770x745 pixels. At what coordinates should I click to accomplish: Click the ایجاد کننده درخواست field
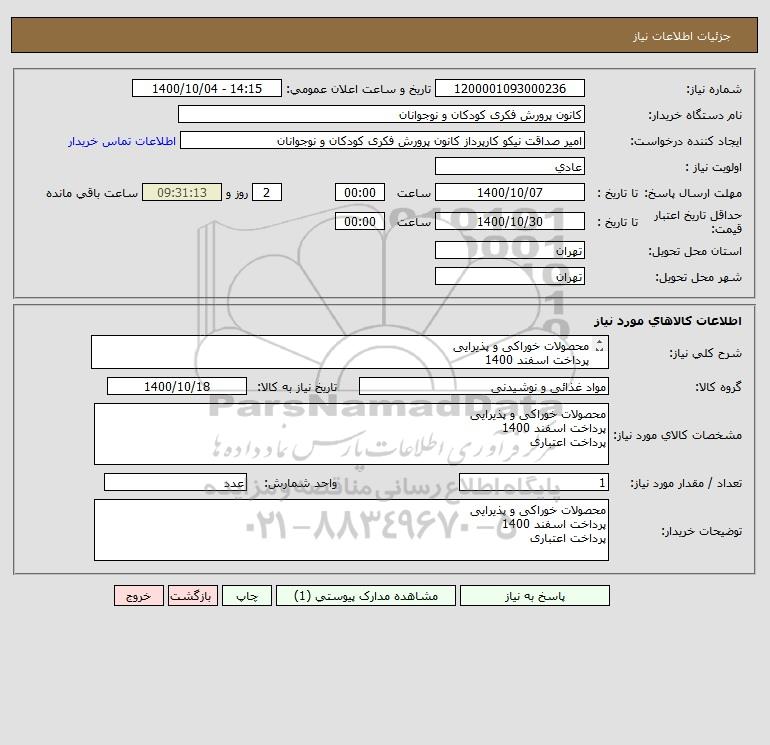click(x=383, y=140)
